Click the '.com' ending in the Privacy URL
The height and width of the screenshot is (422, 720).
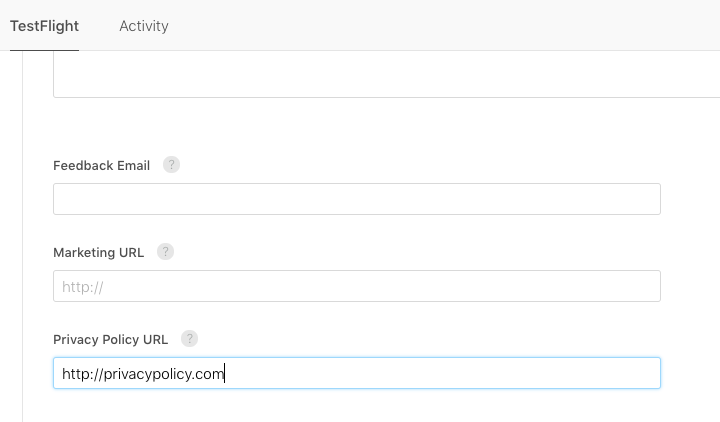210,374
